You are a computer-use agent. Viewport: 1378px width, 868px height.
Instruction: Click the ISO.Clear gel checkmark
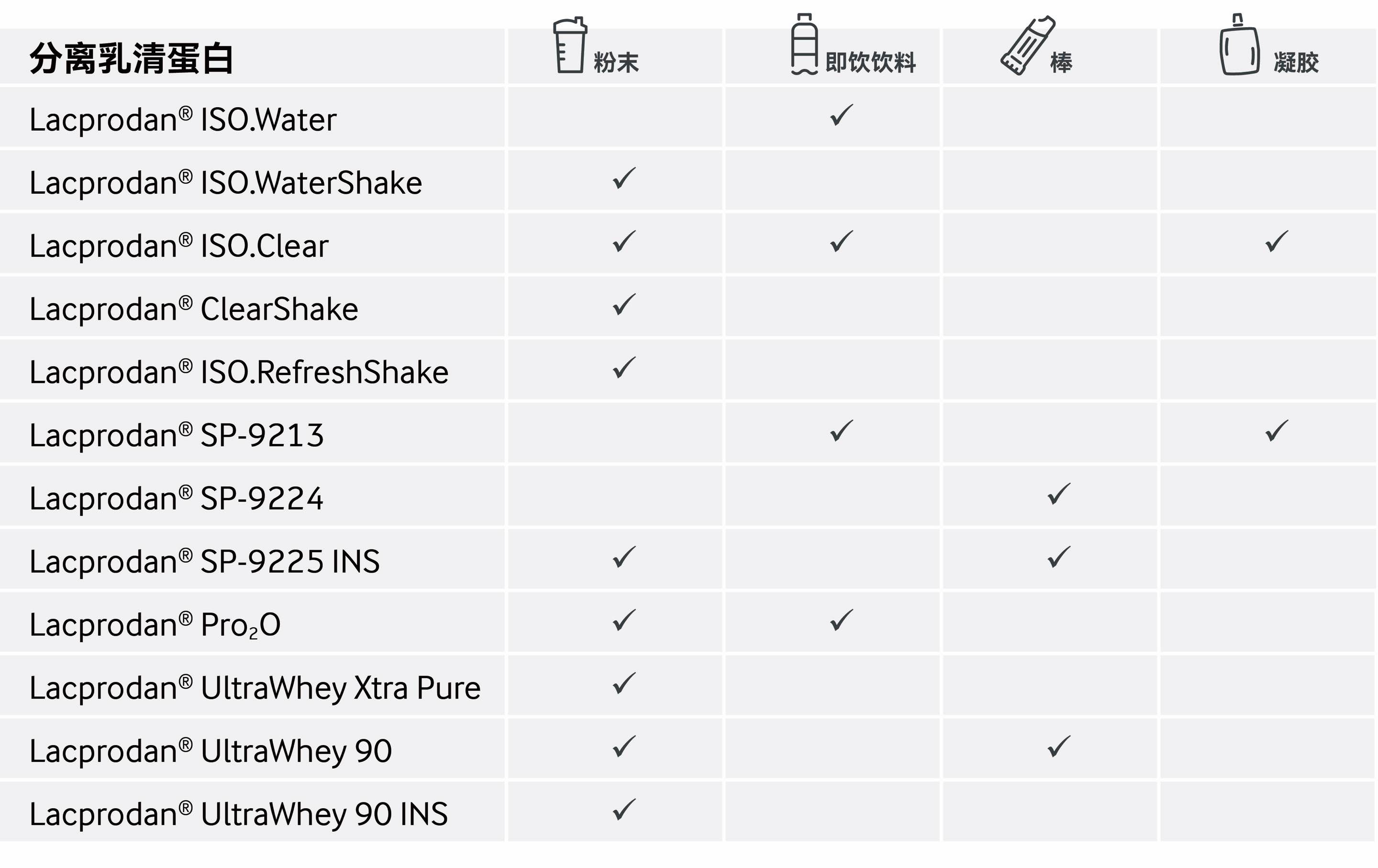coord(1277,242)
